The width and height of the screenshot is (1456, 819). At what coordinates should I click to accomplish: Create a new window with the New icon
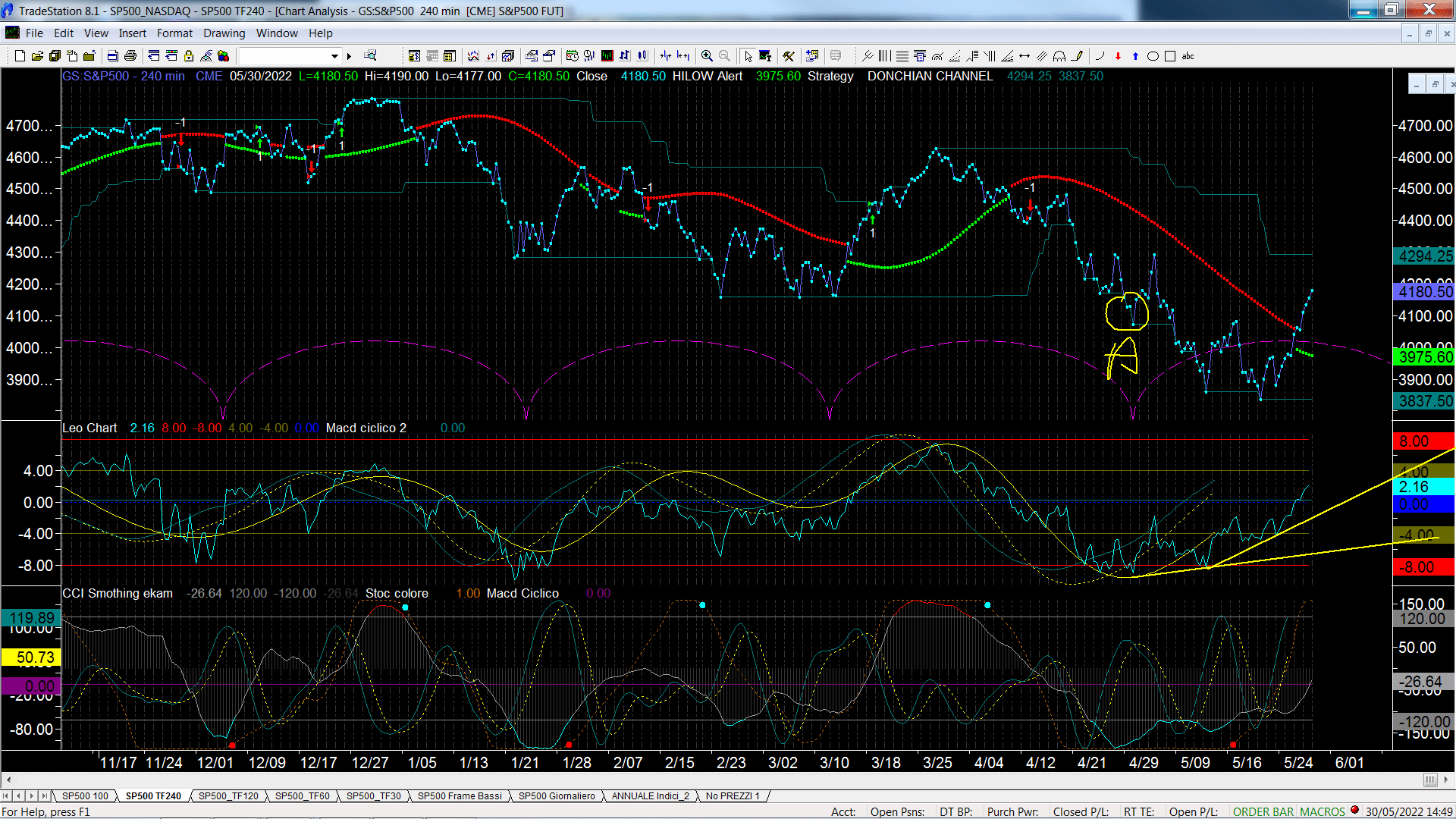[20, 56]
